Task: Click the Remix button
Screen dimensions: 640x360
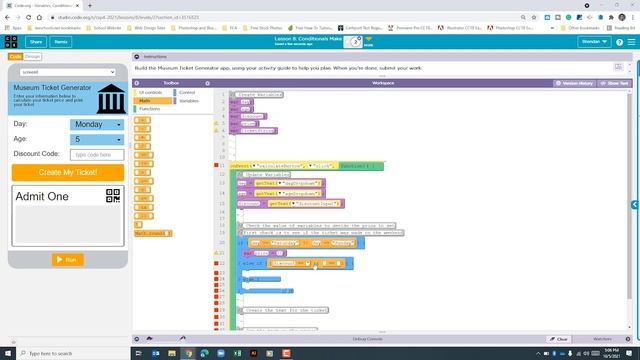Action: [x=61, y=42]
